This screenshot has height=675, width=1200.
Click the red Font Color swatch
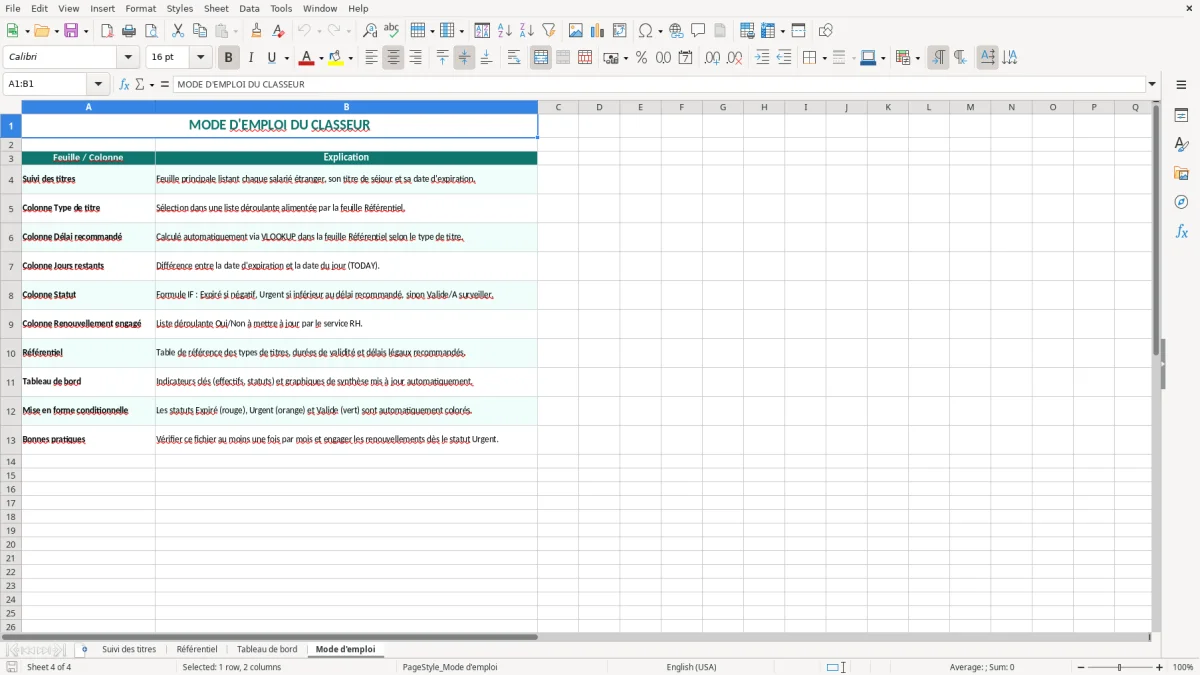click(x=307, y=58)
